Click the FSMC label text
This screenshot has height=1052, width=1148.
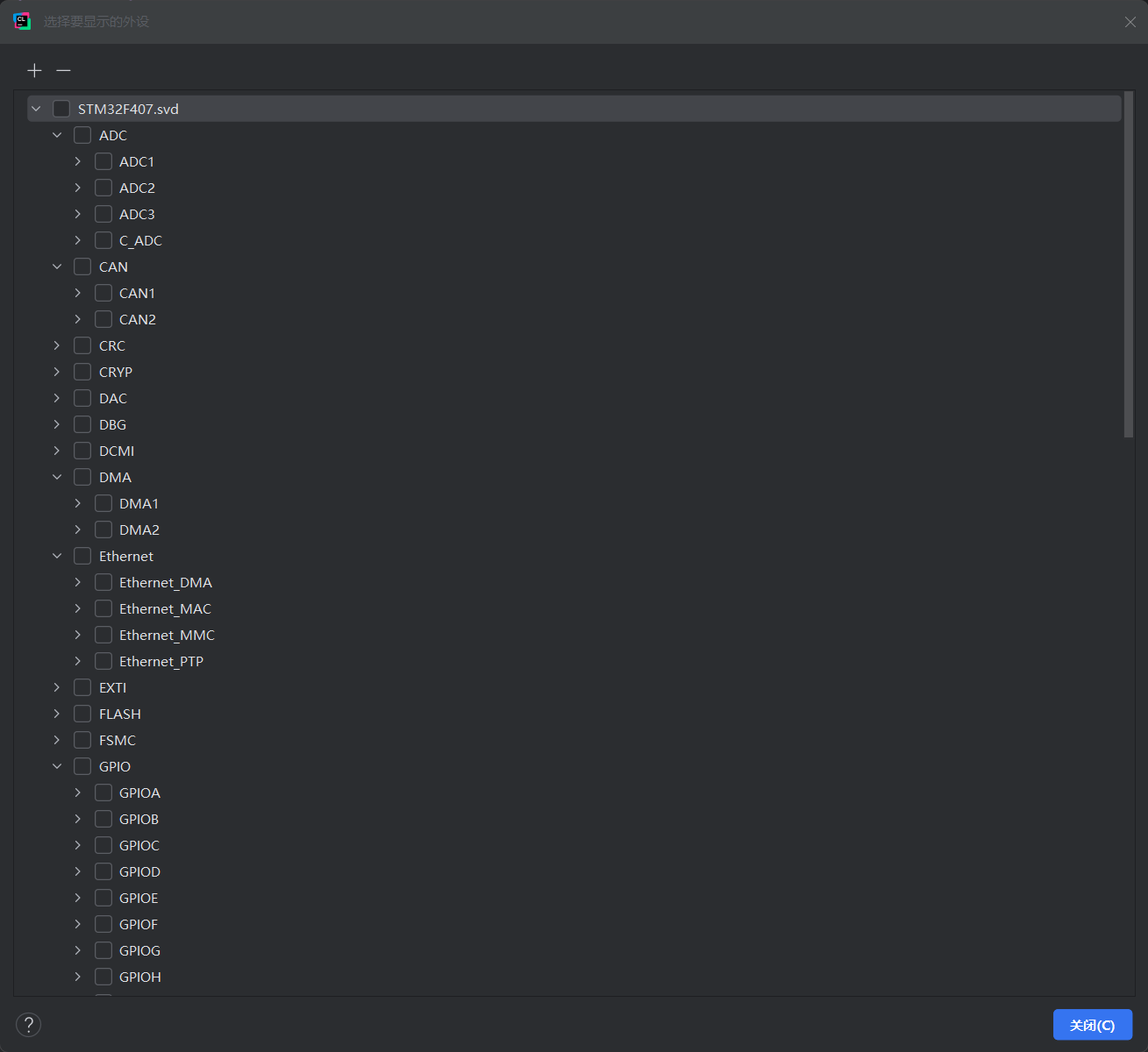pos(118,740)
